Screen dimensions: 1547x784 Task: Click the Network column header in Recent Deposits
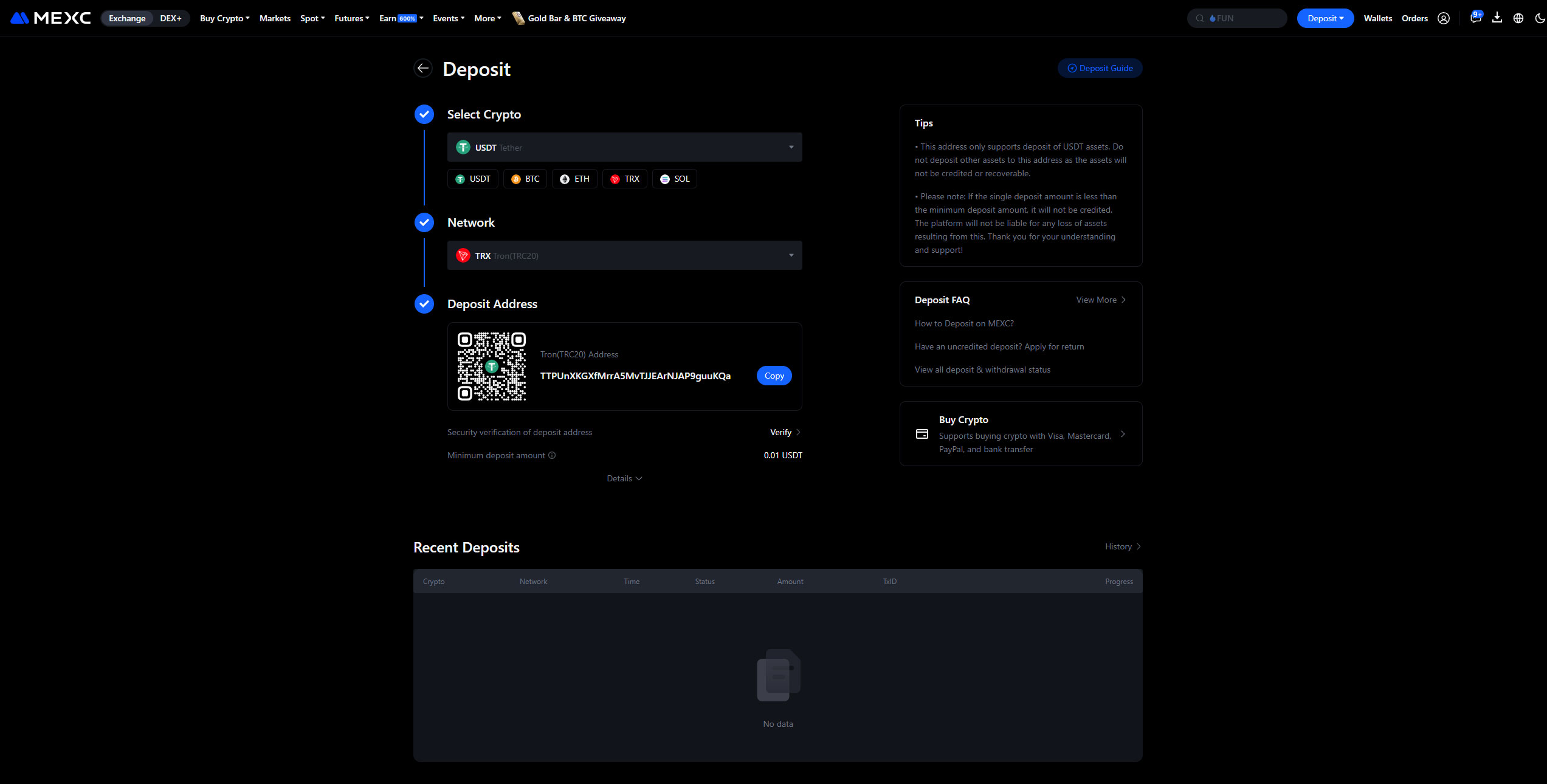(x=533, y=582)
